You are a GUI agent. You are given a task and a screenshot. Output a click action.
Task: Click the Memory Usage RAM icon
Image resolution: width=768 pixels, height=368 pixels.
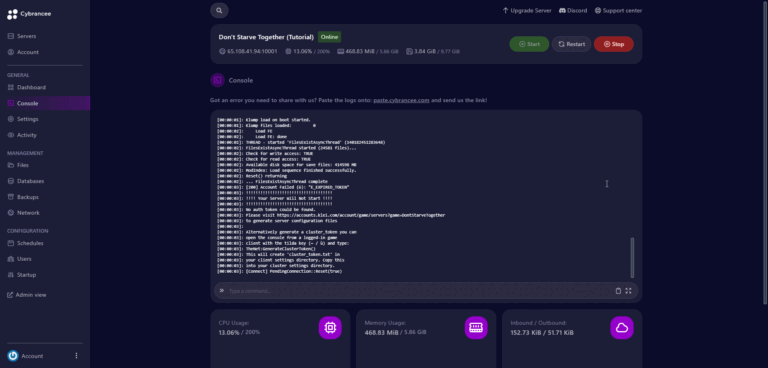pyautogui.click(x=476, y=328)
